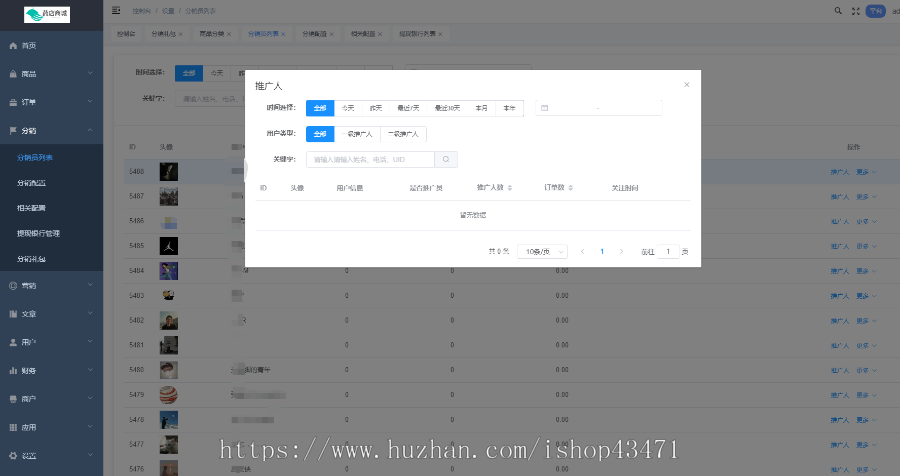Select 最近7天 in dialog time filter
Screen dimensions: 900x476
click(408, 108)
